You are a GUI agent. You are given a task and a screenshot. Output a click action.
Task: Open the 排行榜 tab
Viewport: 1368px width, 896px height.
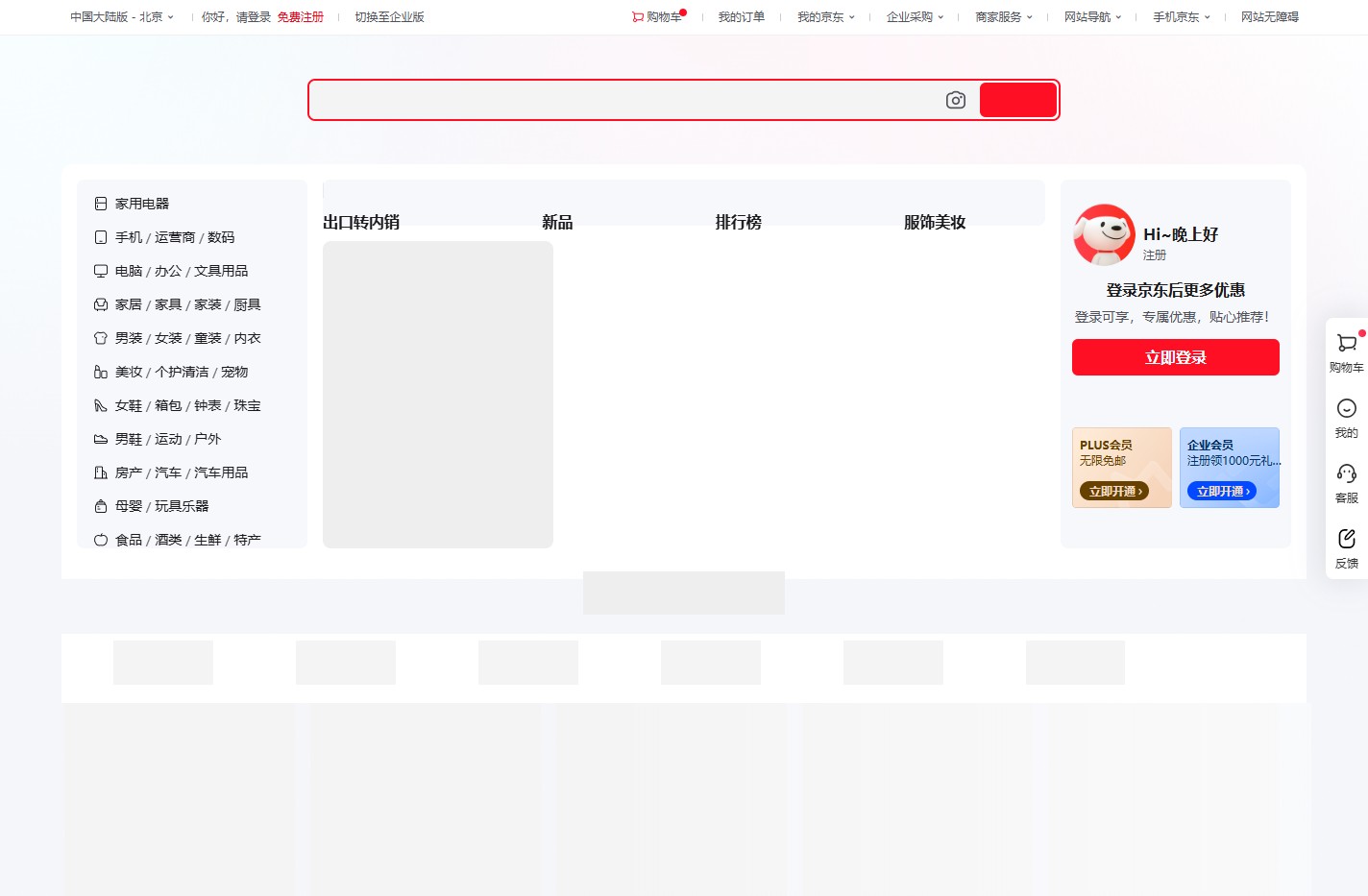(739, 222)
